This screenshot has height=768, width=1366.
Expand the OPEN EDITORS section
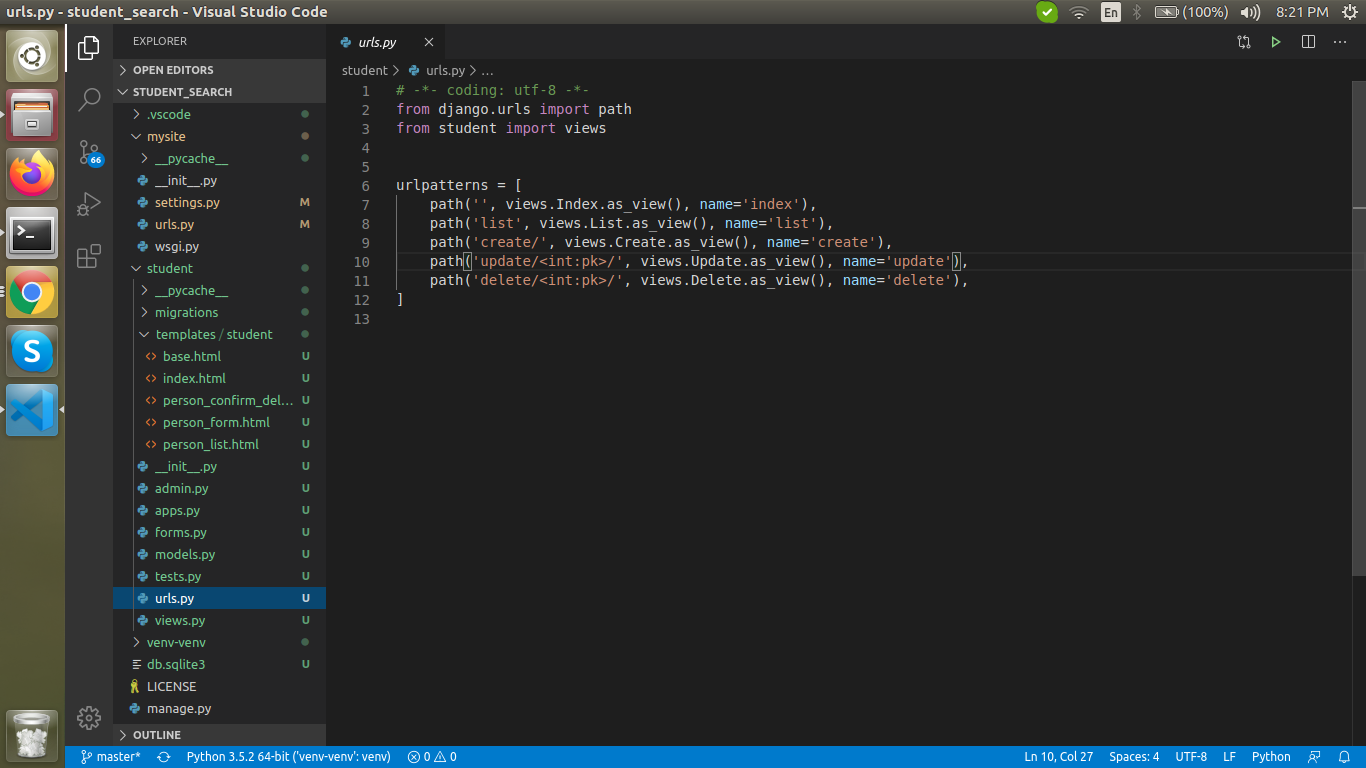219,70
